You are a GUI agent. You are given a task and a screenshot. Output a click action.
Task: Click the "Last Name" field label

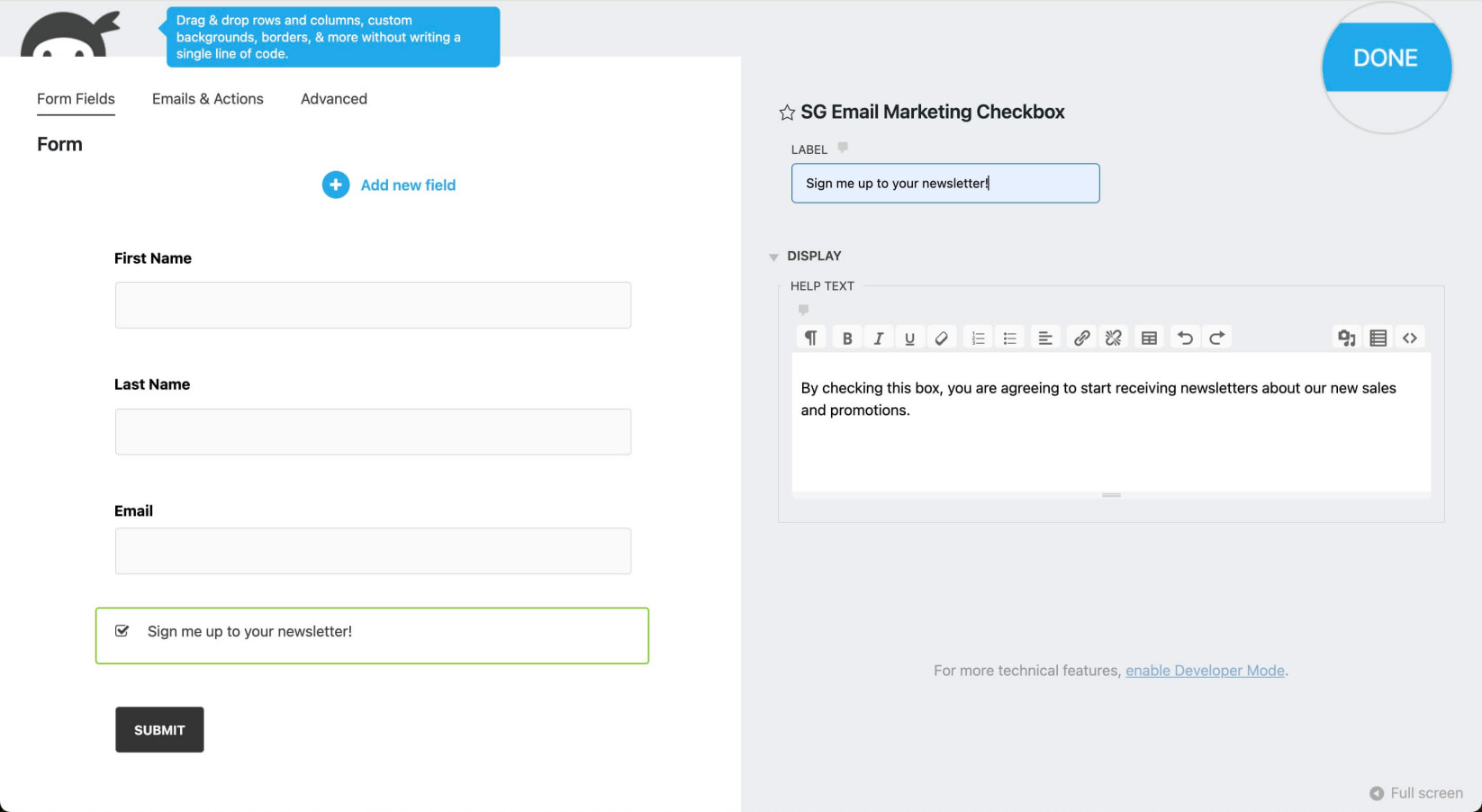click(152, 384)
